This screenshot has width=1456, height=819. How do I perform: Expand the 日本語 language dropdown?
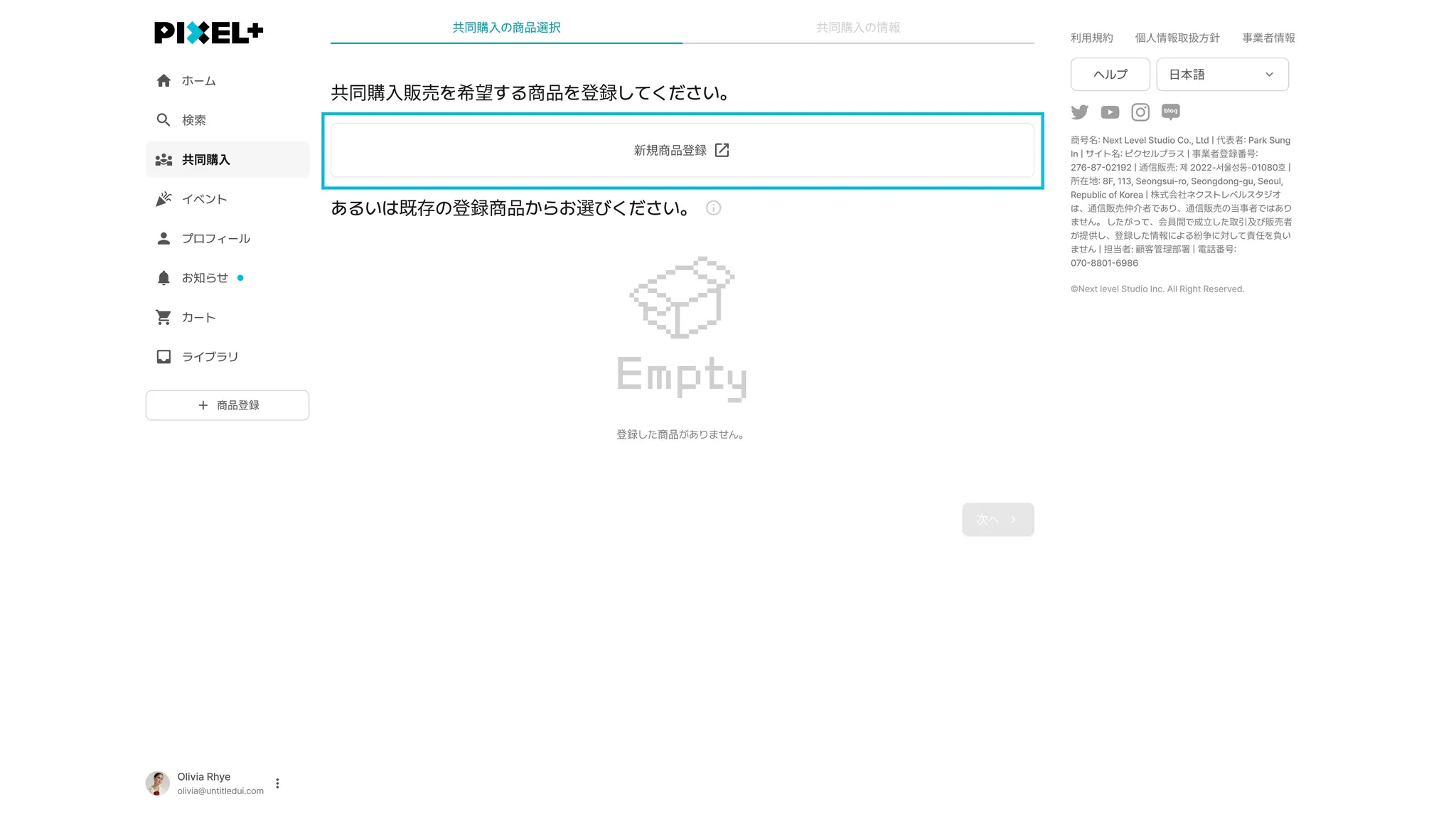[x=1222, y=75]
